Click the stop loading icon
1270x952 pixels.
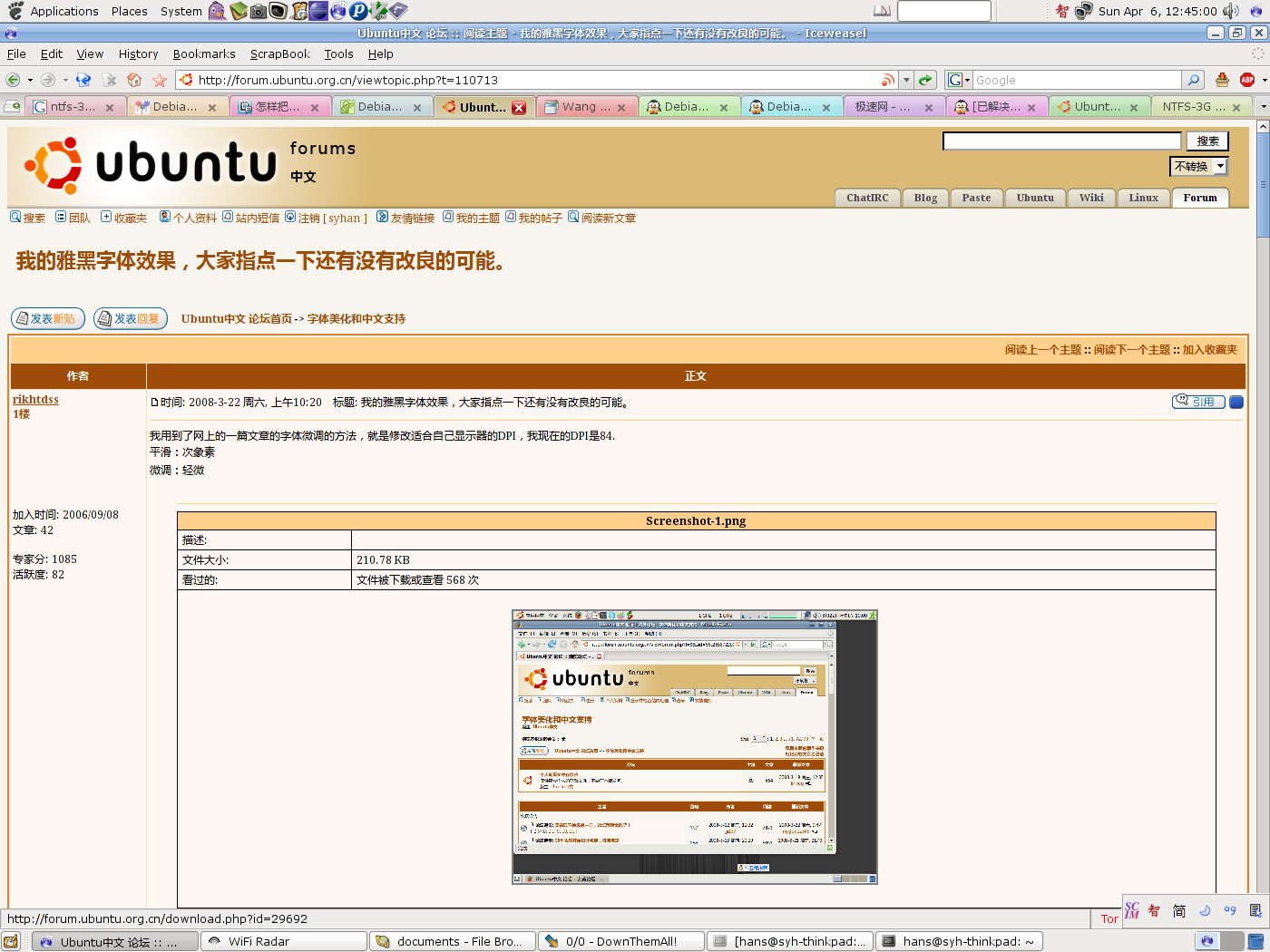(110, 80)
